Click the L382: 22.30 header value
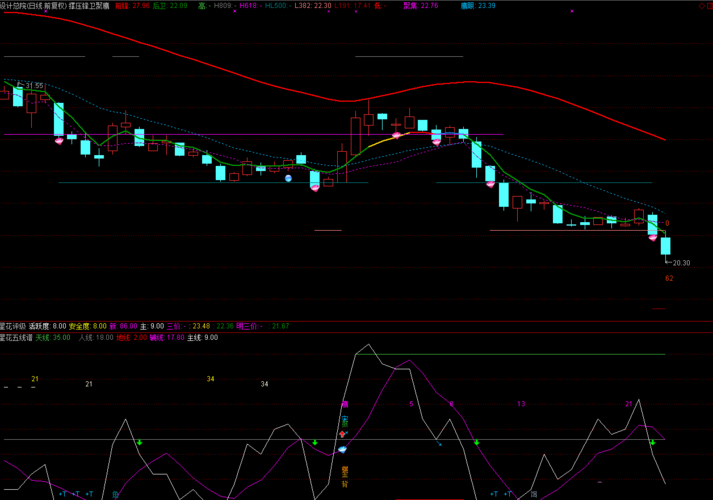 click(x=313, y=6)
